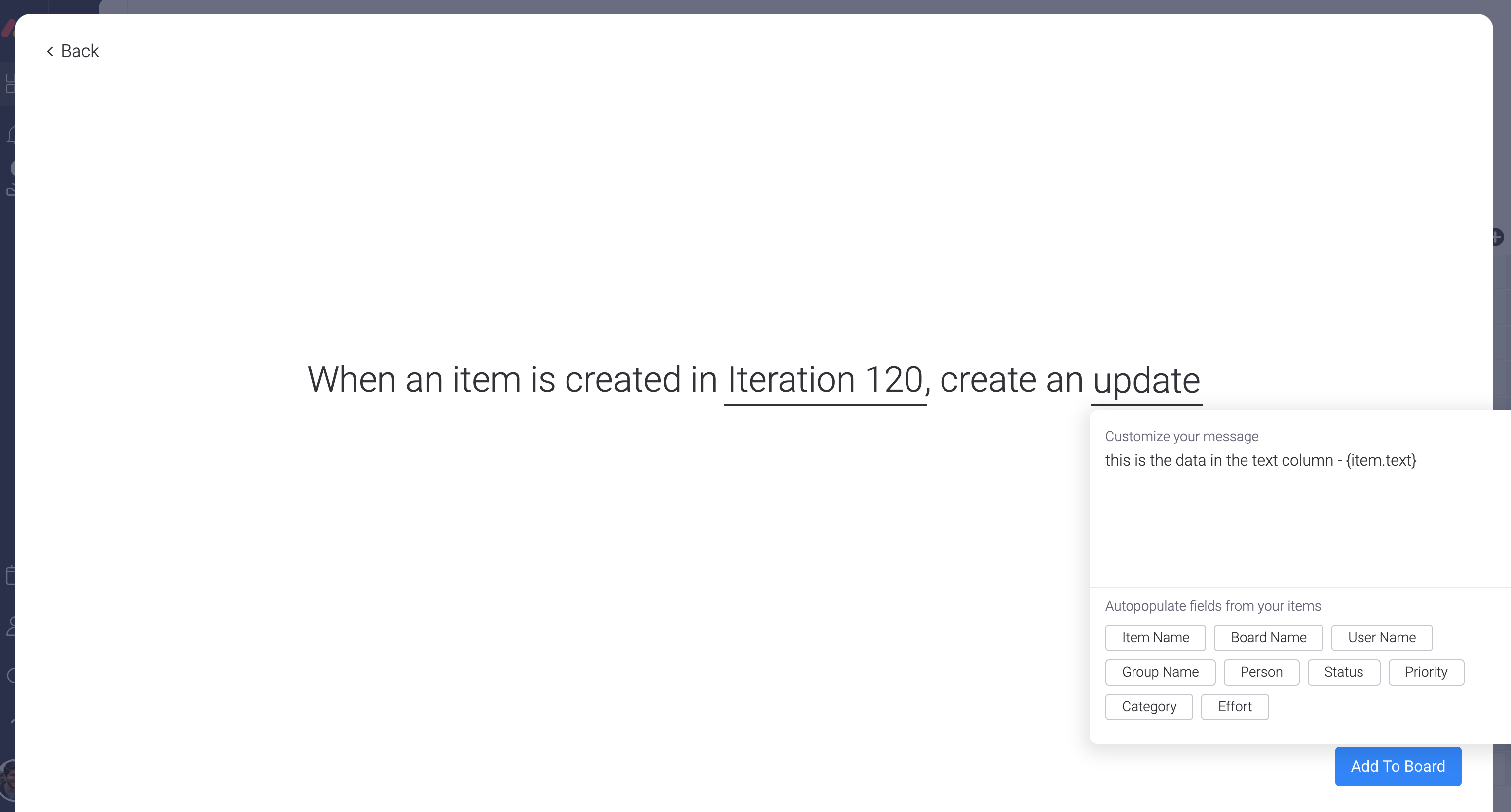Screen dimensions: 1511x812
Task: Open the Iteration 120 board selector
Action: [x=825, y=380]
